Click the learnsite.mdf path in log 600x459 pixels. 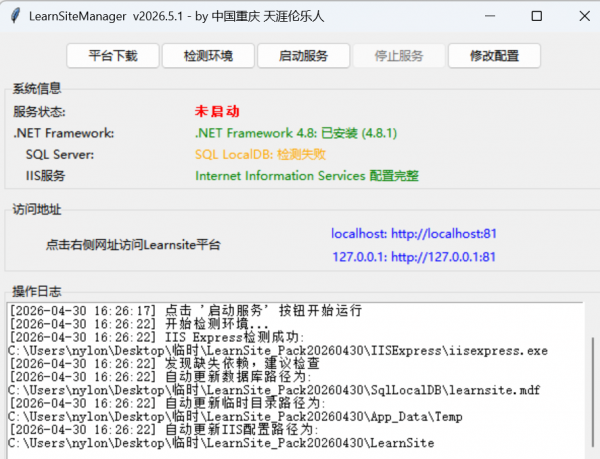pos(274,390)
